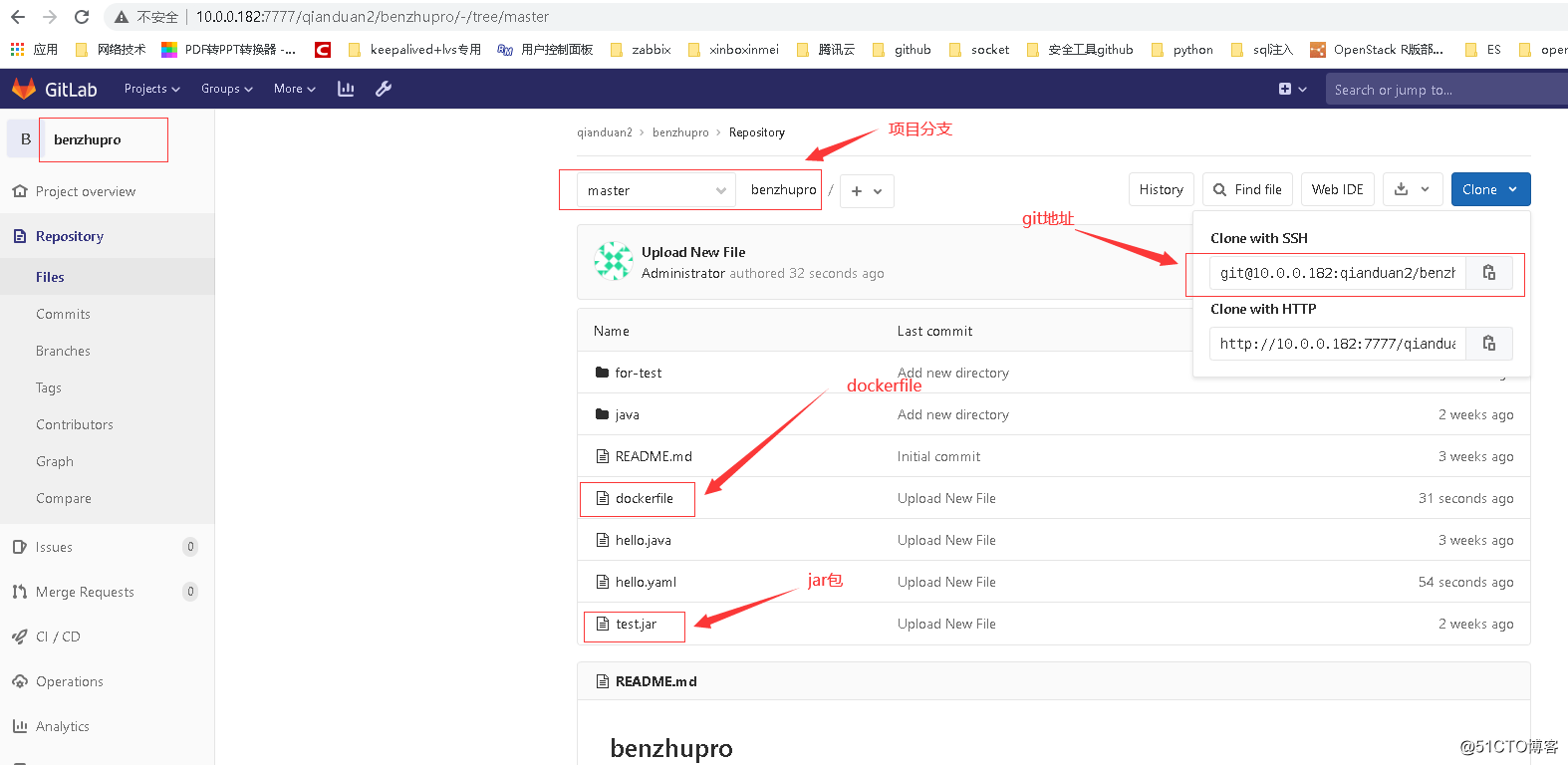Toggle the Clone dropdown button
Viewport: 1568px width, 765px height.
[x=1490, y=189]
